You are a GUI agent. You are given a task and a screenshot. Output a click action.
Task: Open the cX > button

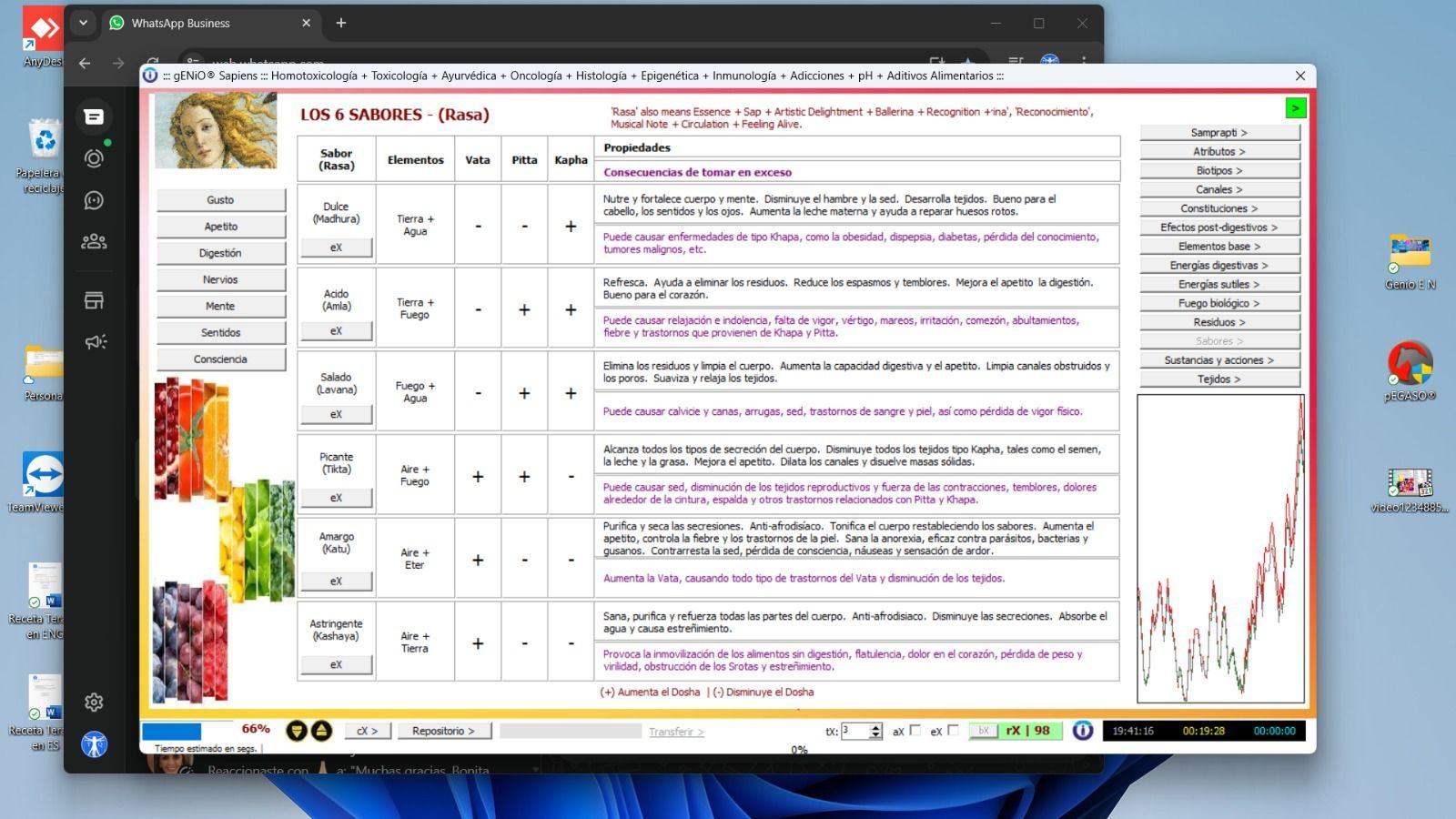(367, 731)
